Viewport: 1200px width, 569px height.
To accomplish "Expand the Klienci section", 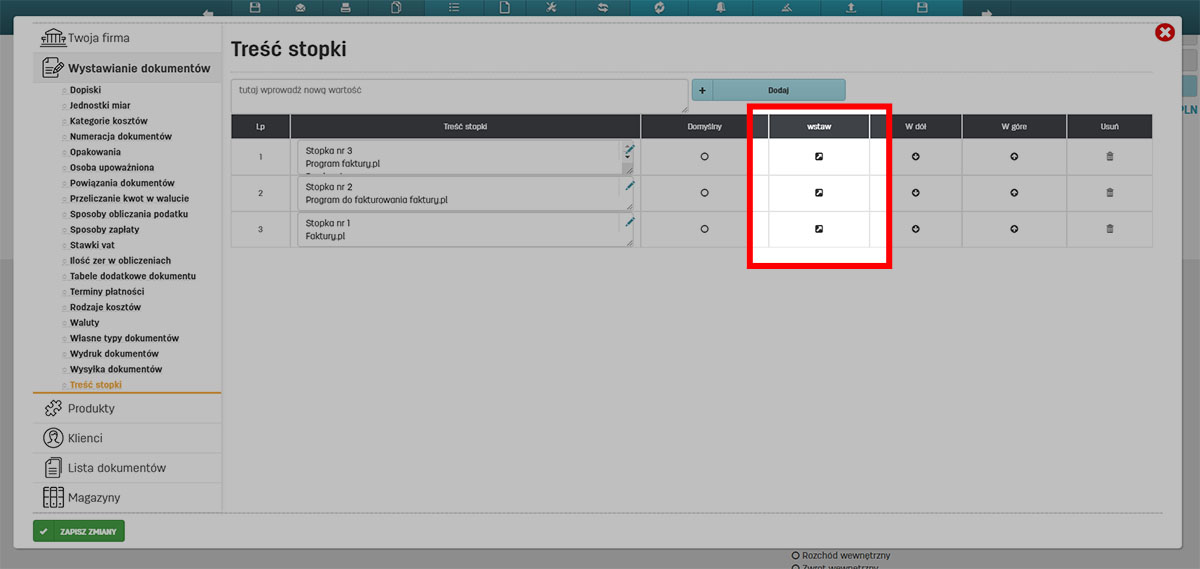I will tap(85, 438).
